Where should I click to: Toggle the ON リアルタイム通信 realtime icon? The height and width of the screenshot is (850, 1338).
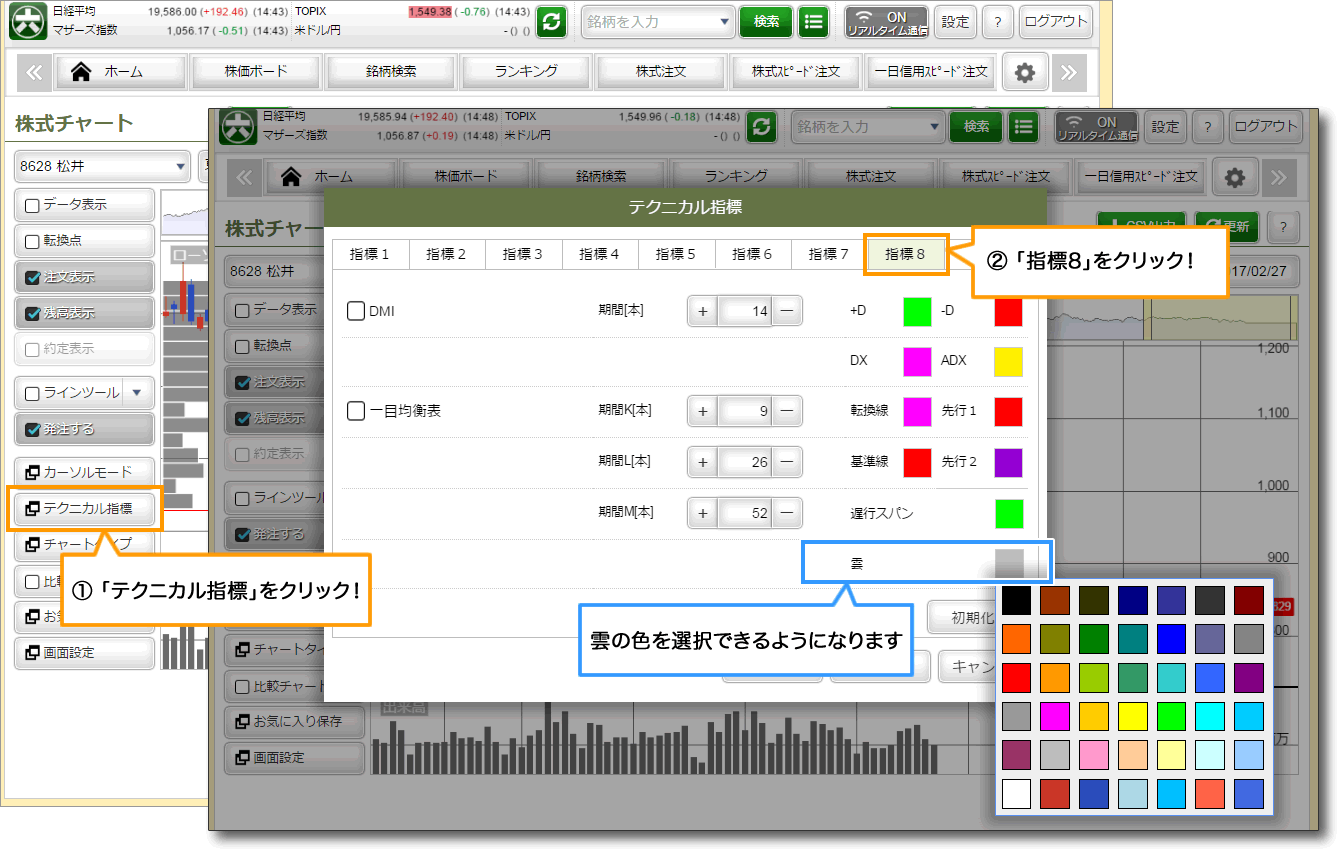coord(886,21)
